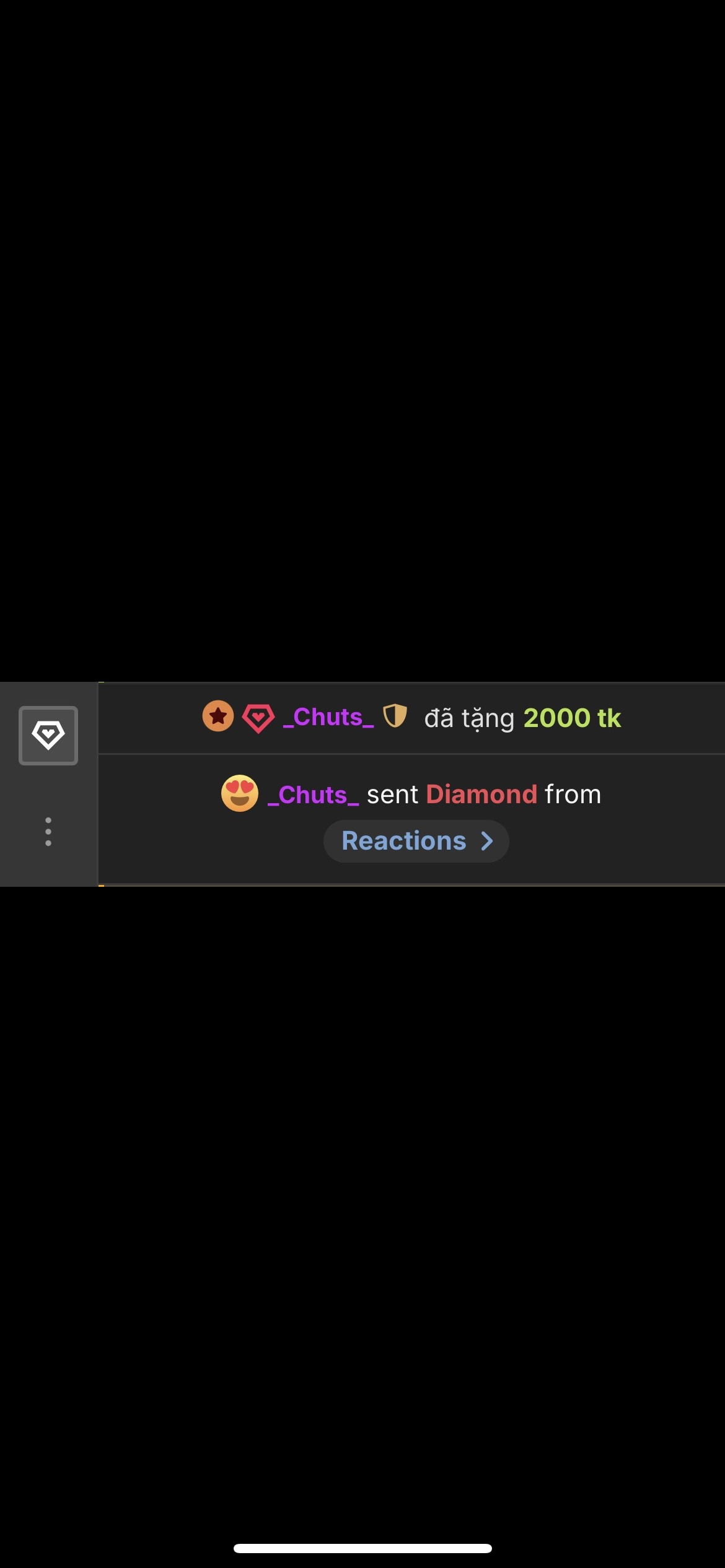Tap the green 2000 tk amount

[572, 718]
